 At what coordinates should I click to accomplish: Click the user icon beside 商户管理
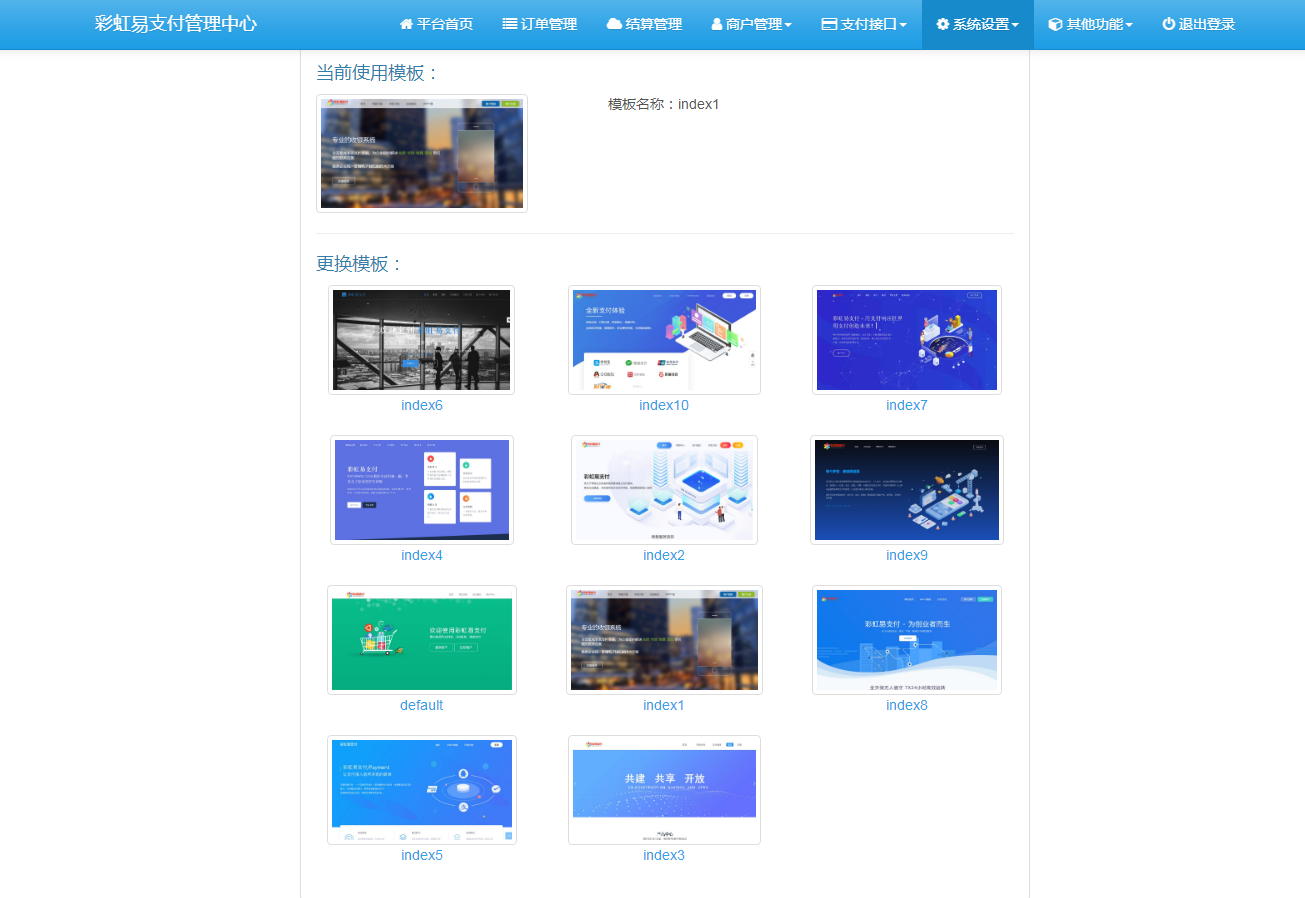tap(717, 25)
